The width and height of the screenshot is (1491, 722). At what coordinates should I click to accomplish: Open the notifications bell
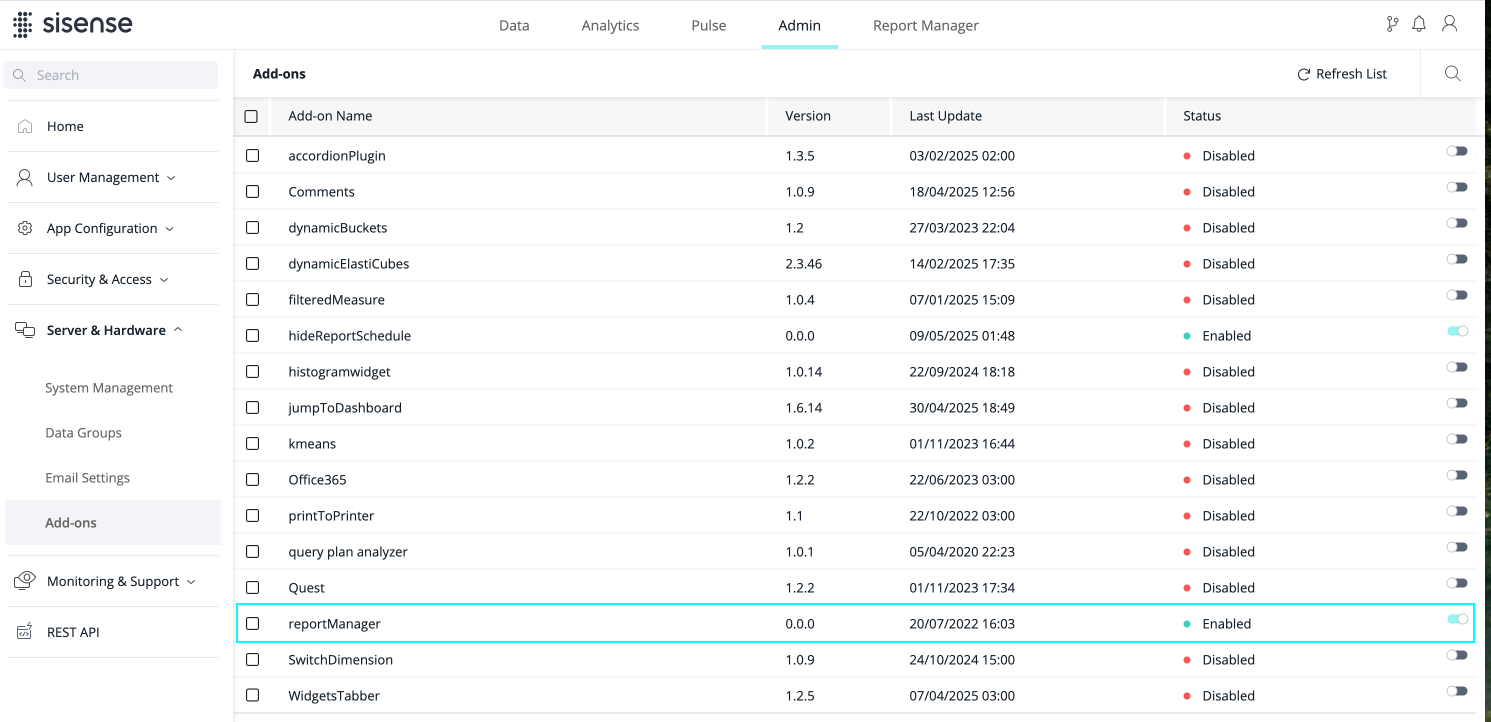tap(1419, 24)
